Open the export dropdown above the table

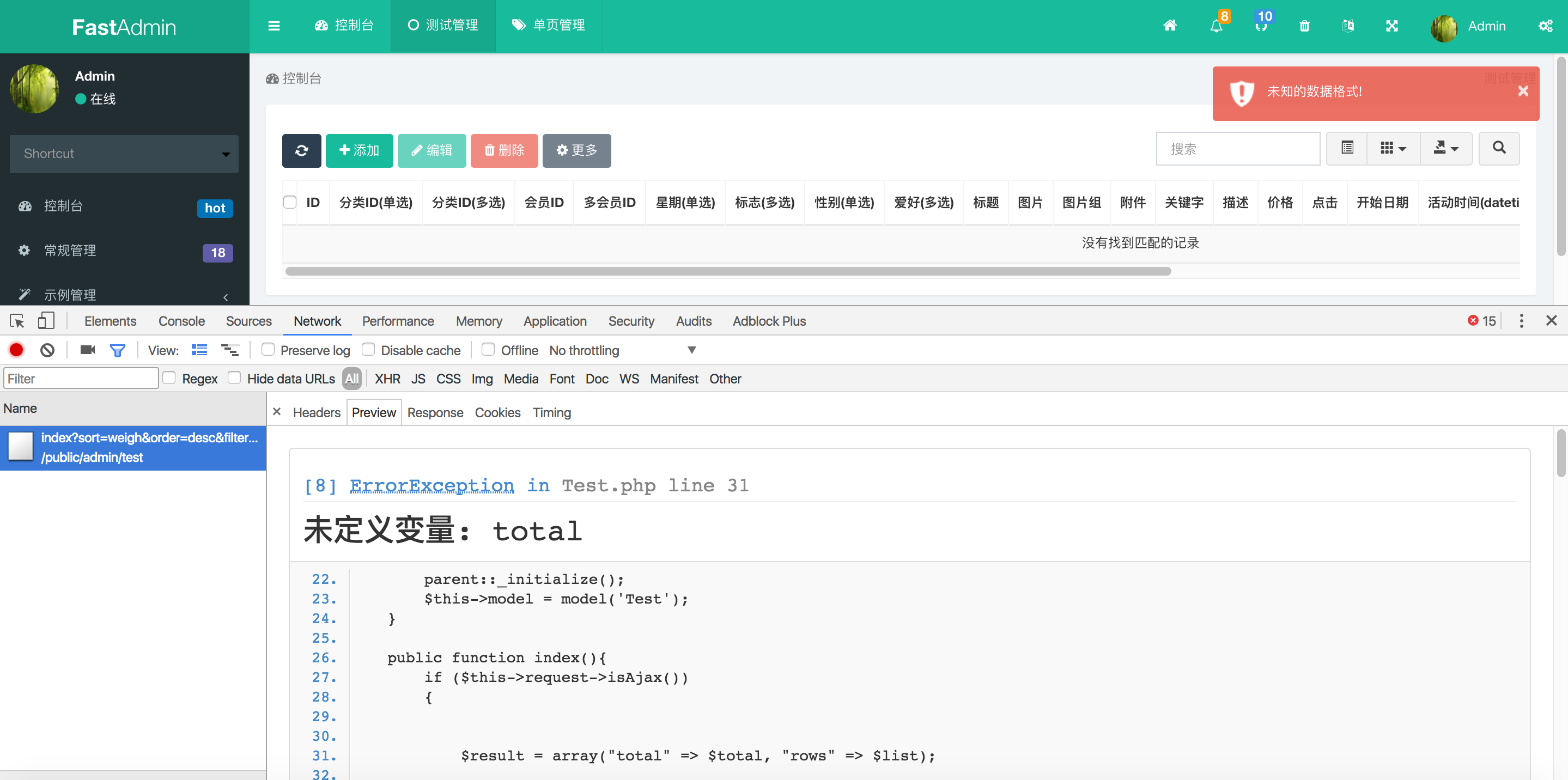(1447, 148)
